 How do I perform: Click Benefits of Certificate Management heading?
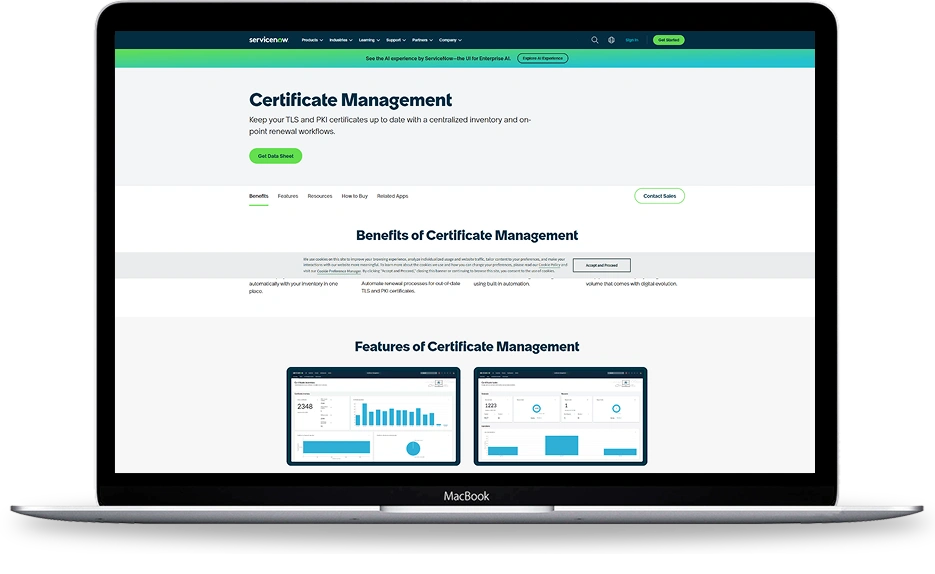(x=467, y=235)
